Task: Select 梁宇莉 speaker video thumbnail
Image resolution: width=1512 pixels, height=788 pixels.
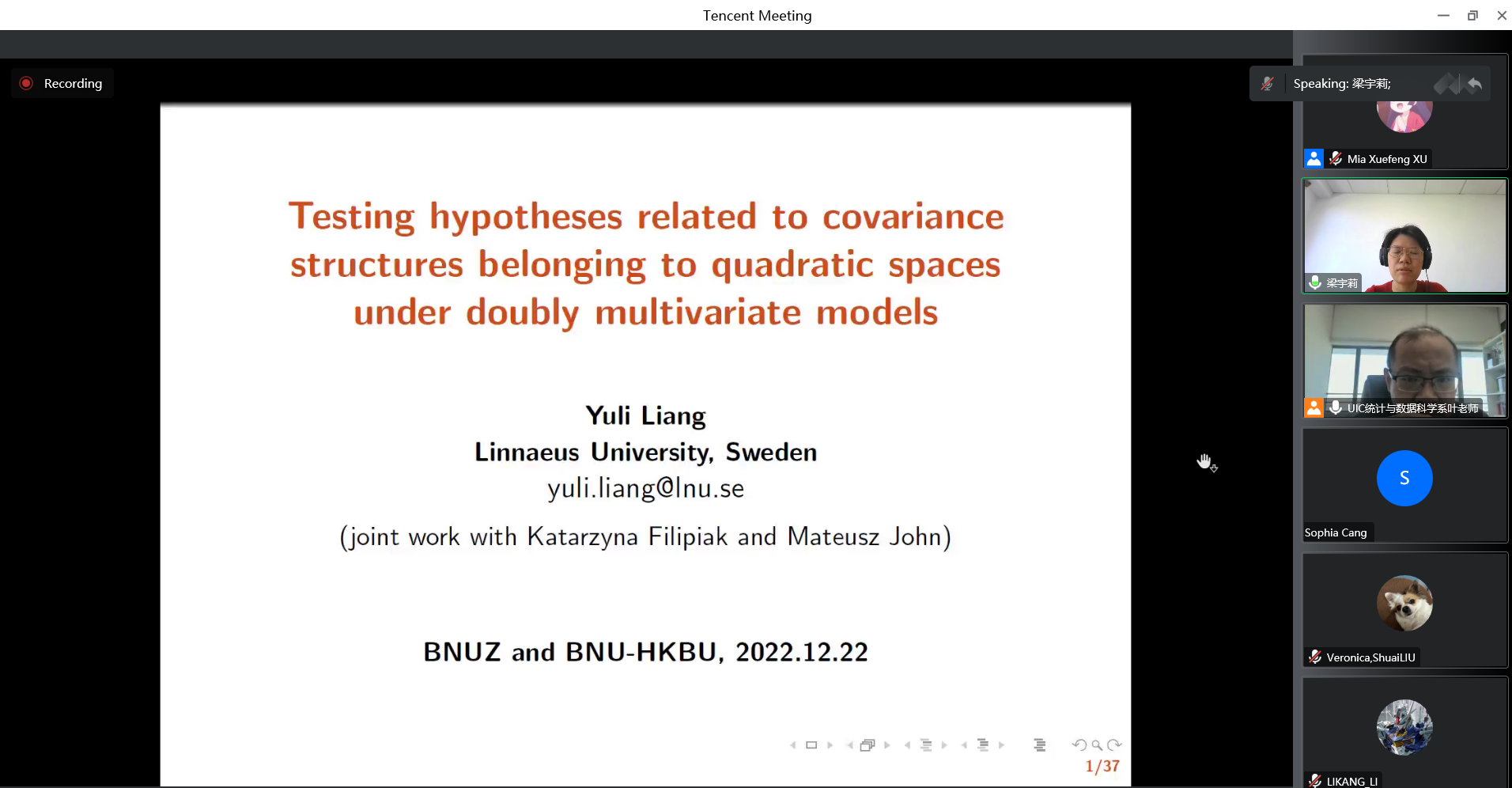Action: coord(1404,236)
